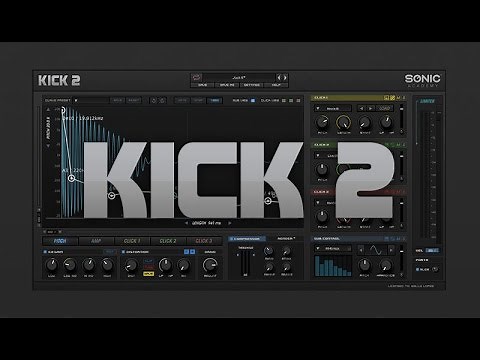Switch to the Amp tab

coord(96,241)
